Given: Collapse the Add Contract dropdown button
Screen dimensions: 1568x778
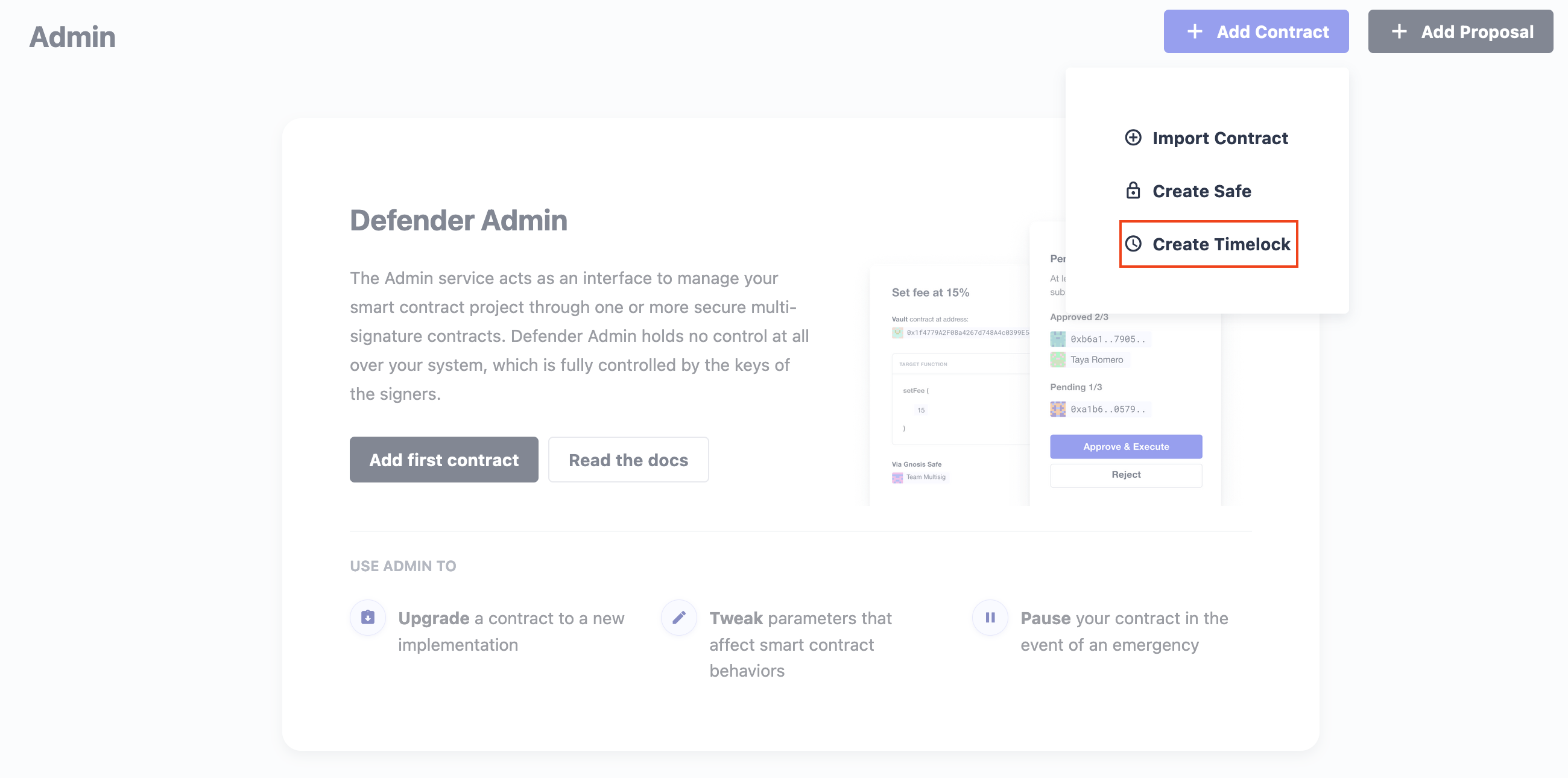Looking at the screenshot, I should pos(1256,31).
